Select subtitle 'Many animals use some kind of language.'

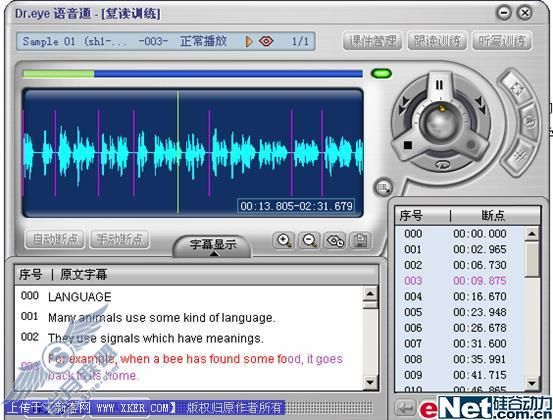click(189, 317)
